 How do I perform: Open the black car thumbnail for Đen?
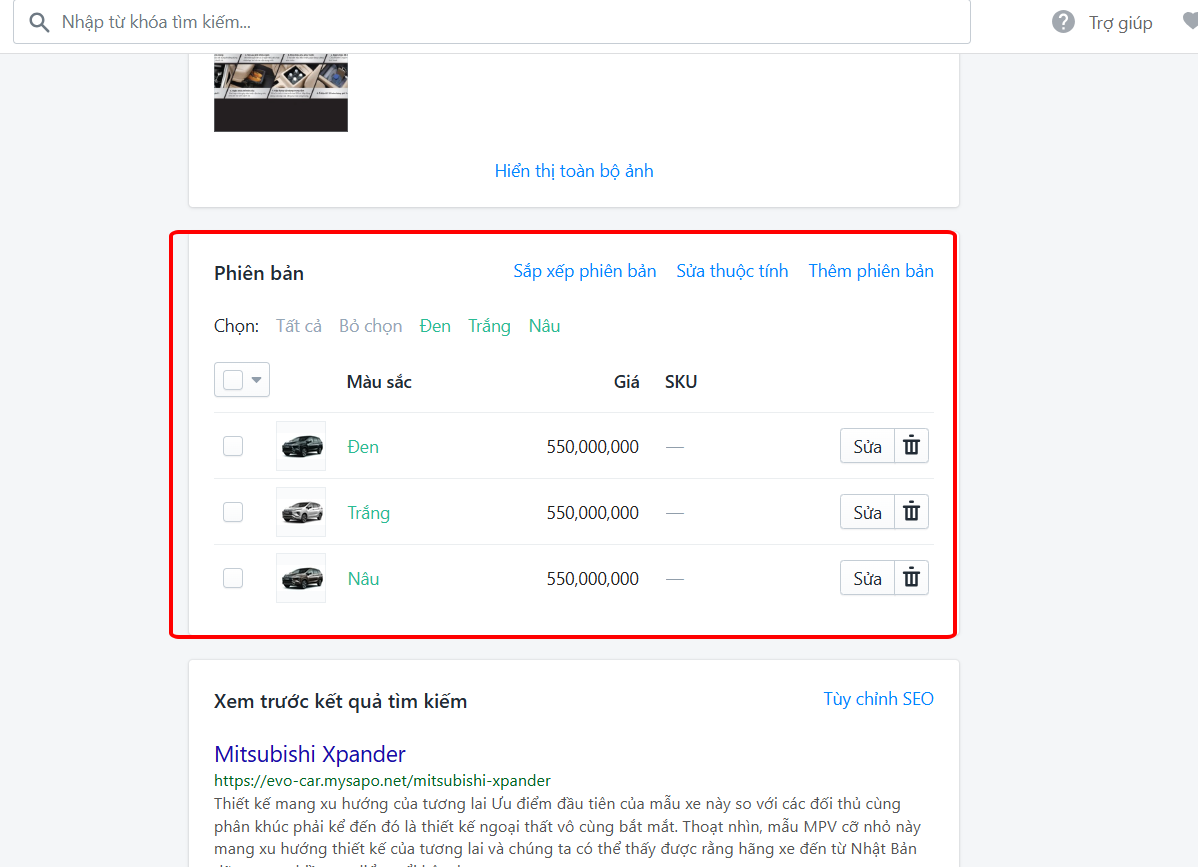click(x=301, y=445)
